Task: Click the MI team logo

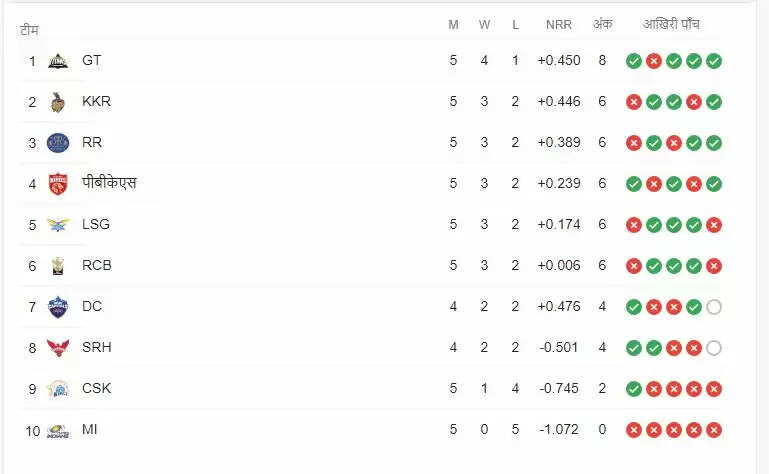Action: (58, 430)
